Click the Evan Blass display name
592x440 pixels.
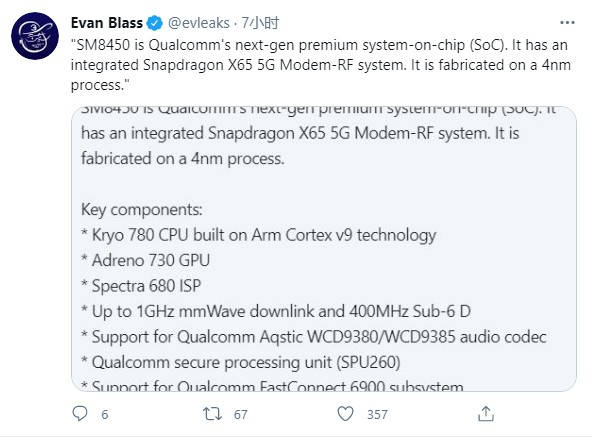(x=107, y=23)
